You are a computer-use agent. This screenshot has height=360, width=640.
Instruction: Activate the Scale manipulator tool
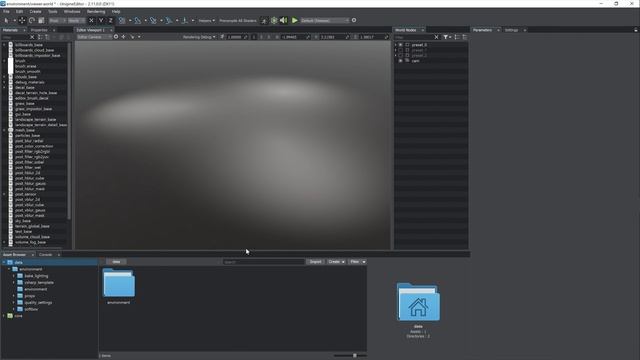tap(41, 20)
